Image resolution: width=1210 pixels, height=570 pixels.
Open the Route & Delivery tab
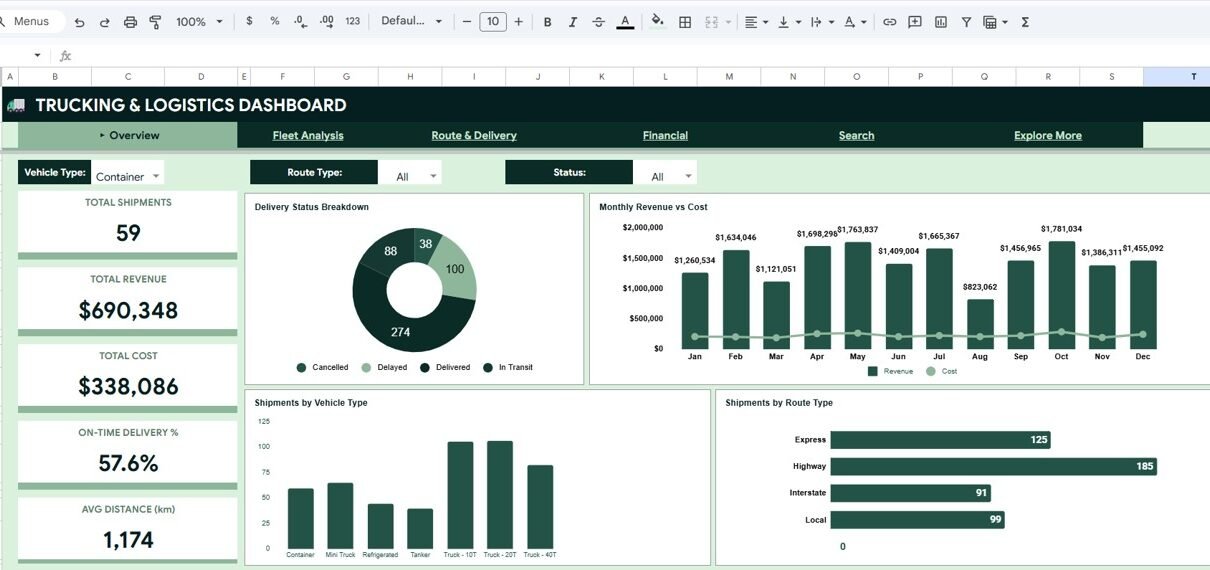coord(474,136)
